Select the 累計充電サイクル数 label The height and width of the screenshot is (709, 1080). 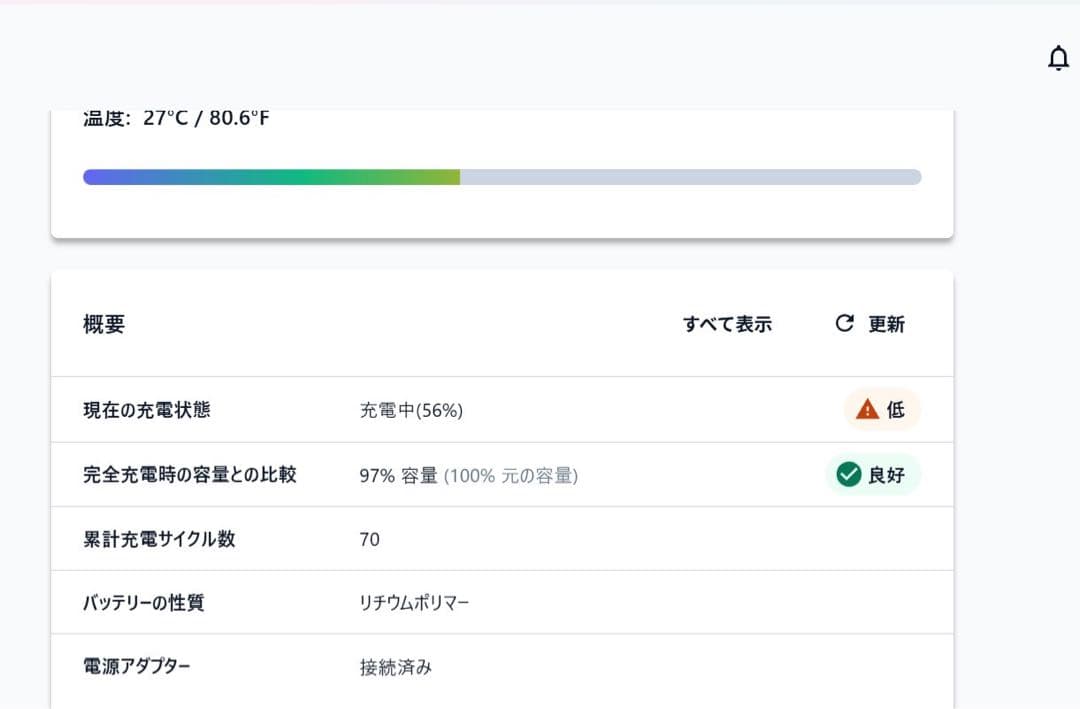tap(159, 539)
